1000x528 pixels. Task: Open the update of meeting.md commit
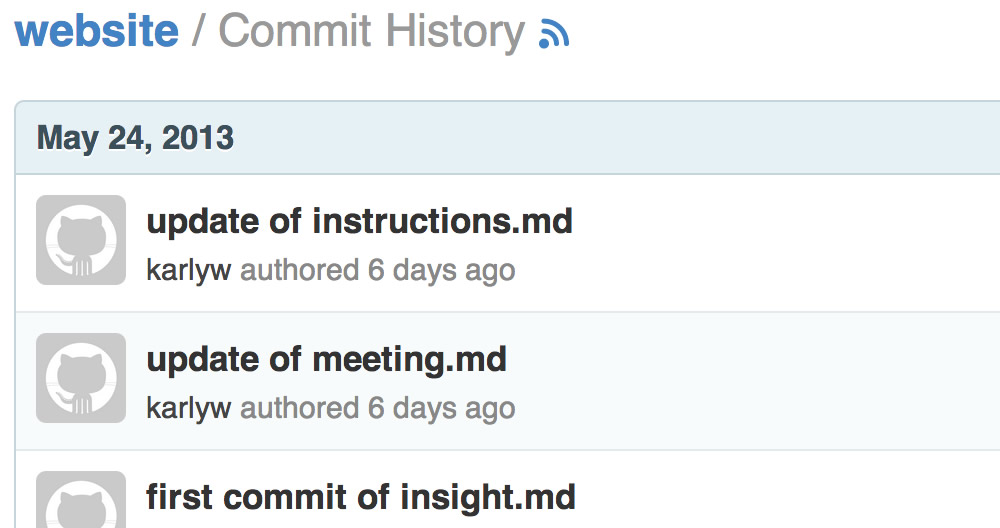(326, 358)
